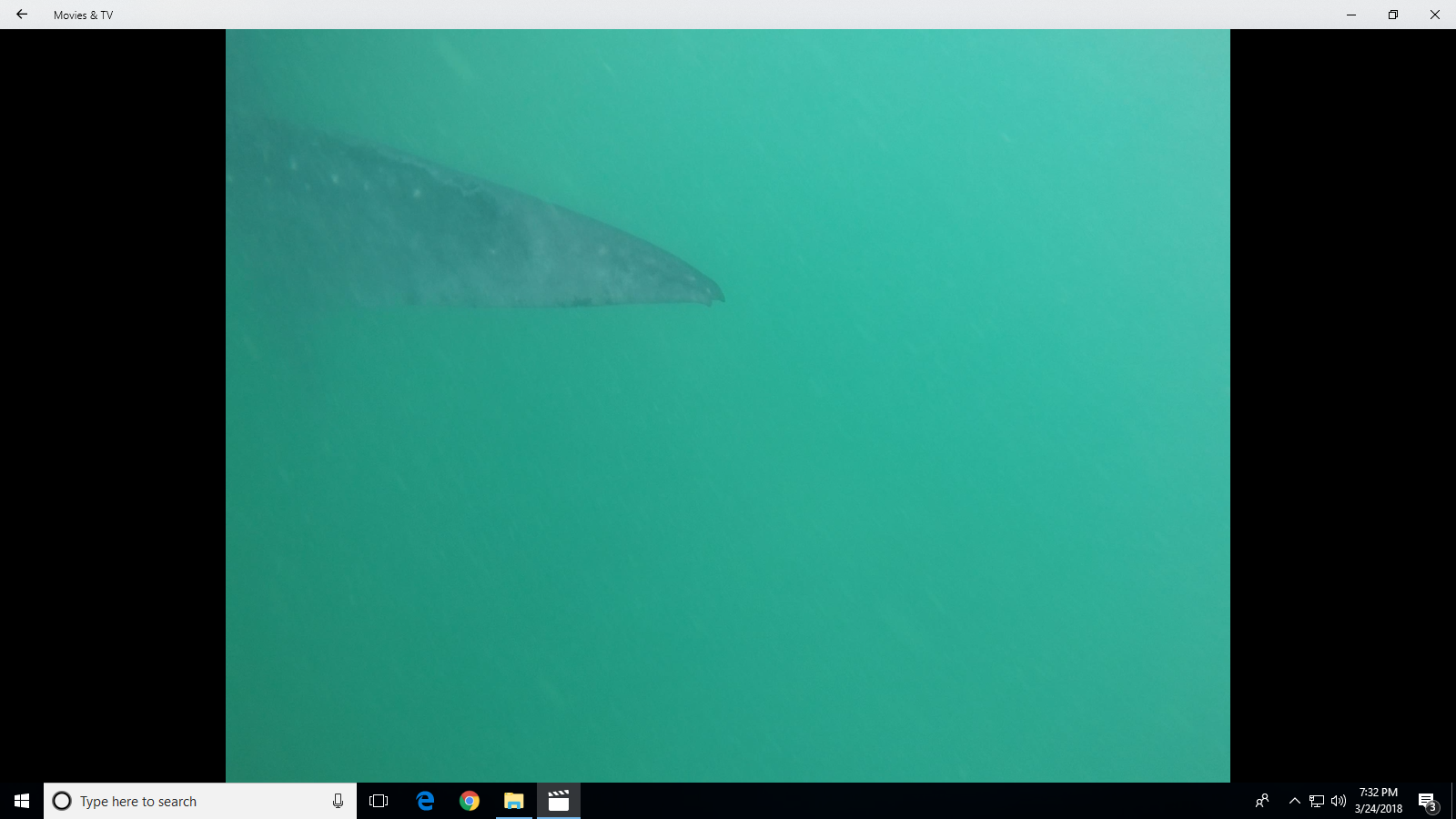The width and height of the screenshot is (1456, 819).
Task: Open the Action Center notifications icon
Action: [1428, 801]
